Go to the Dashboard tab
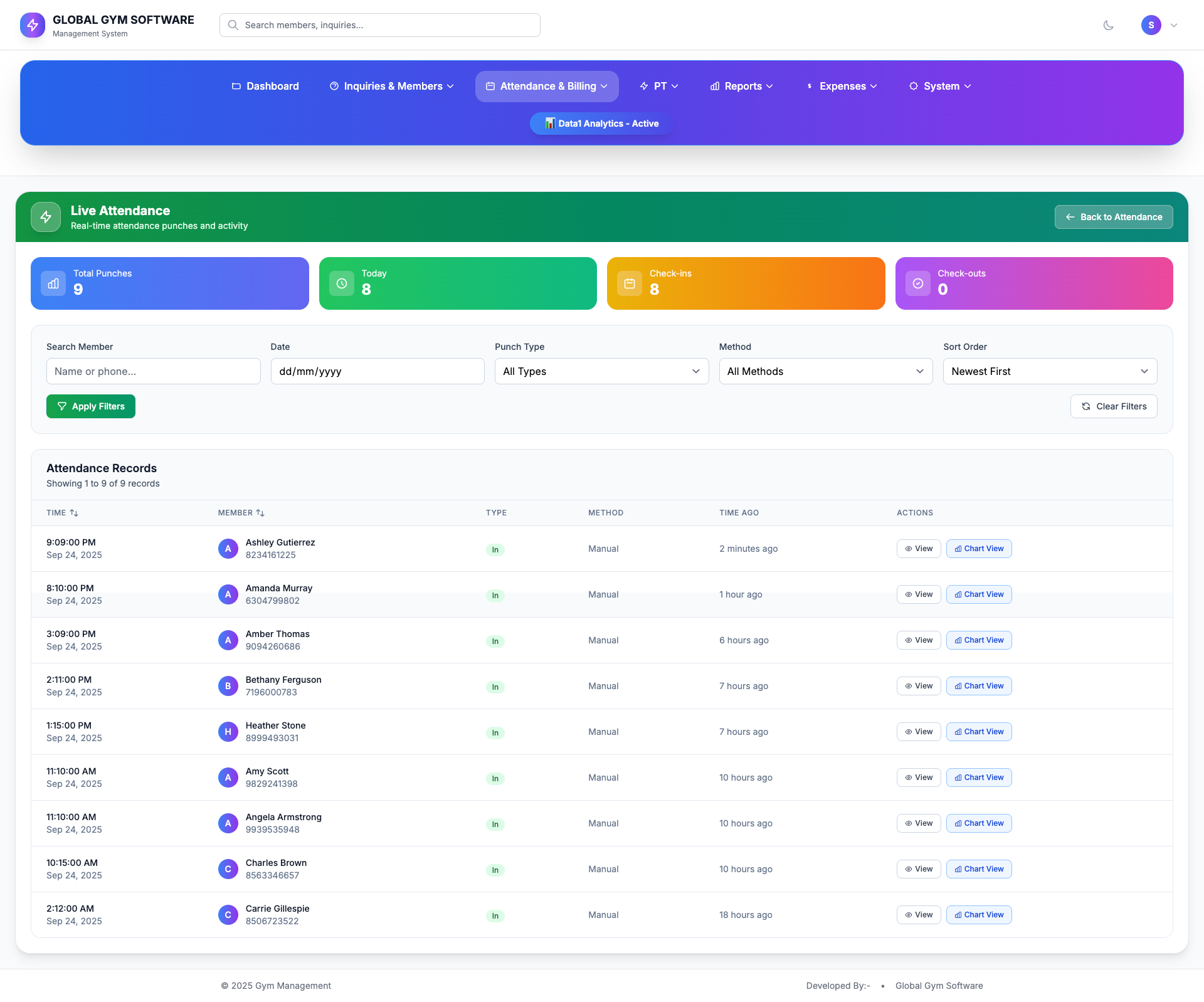The image size is (1204, 1002). click(x=265, y=87)
